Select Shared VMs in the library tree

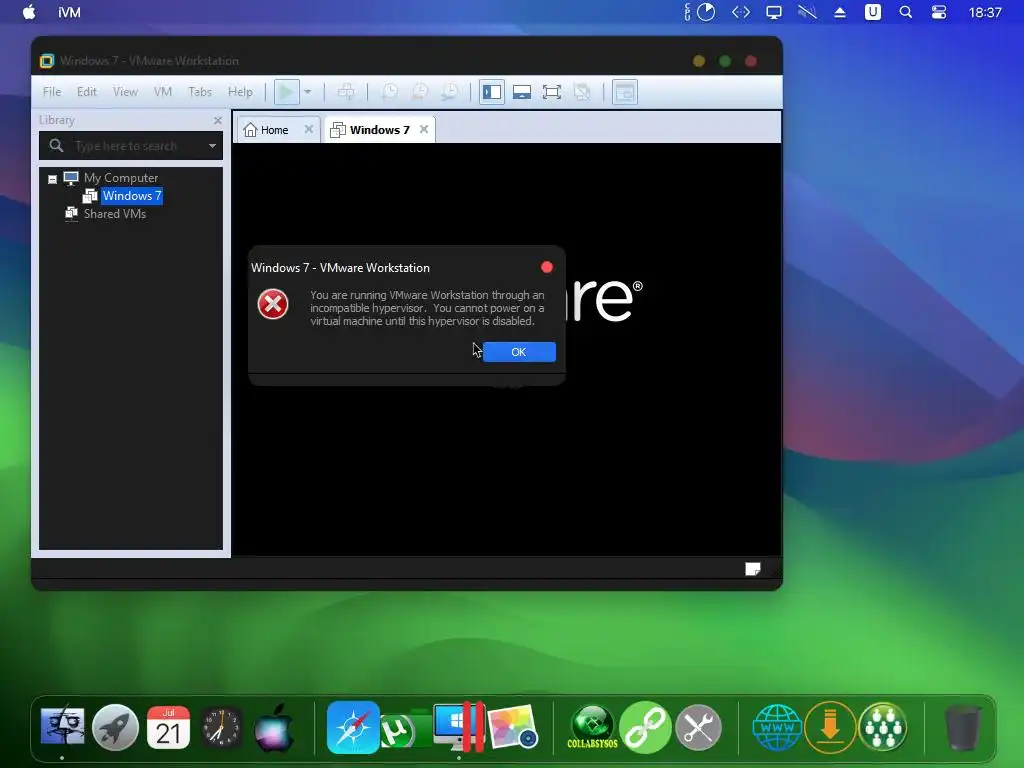(x=114, y=214)
